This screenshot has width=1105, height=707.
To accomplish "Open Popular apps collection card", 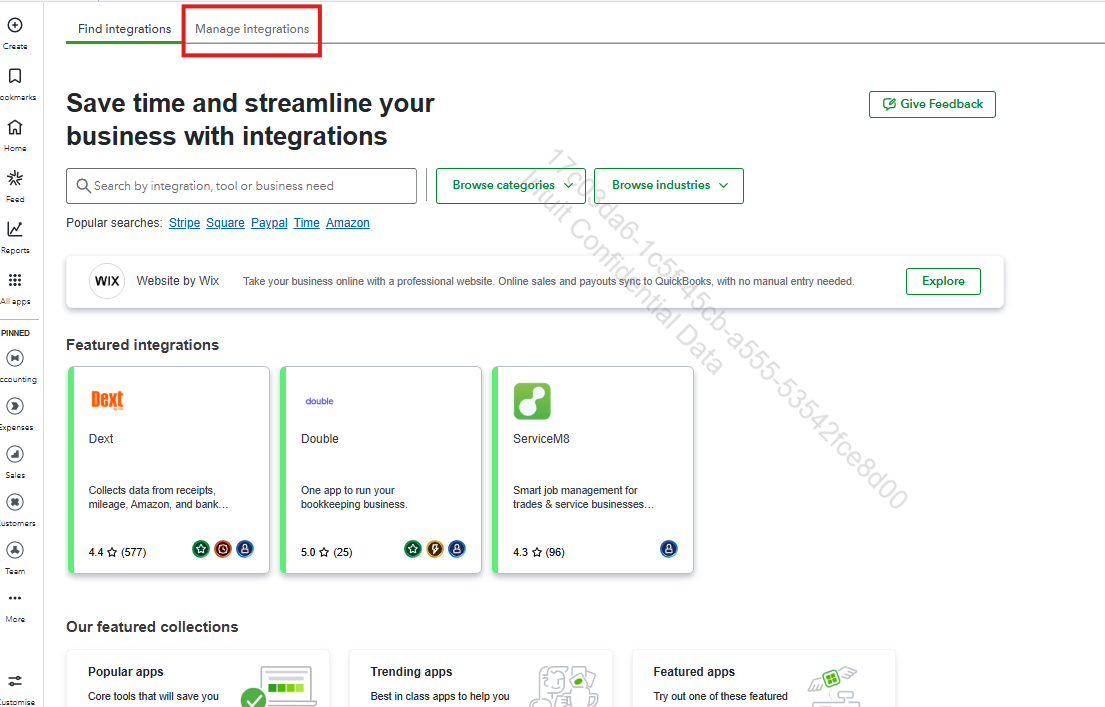I will point(197,679).
